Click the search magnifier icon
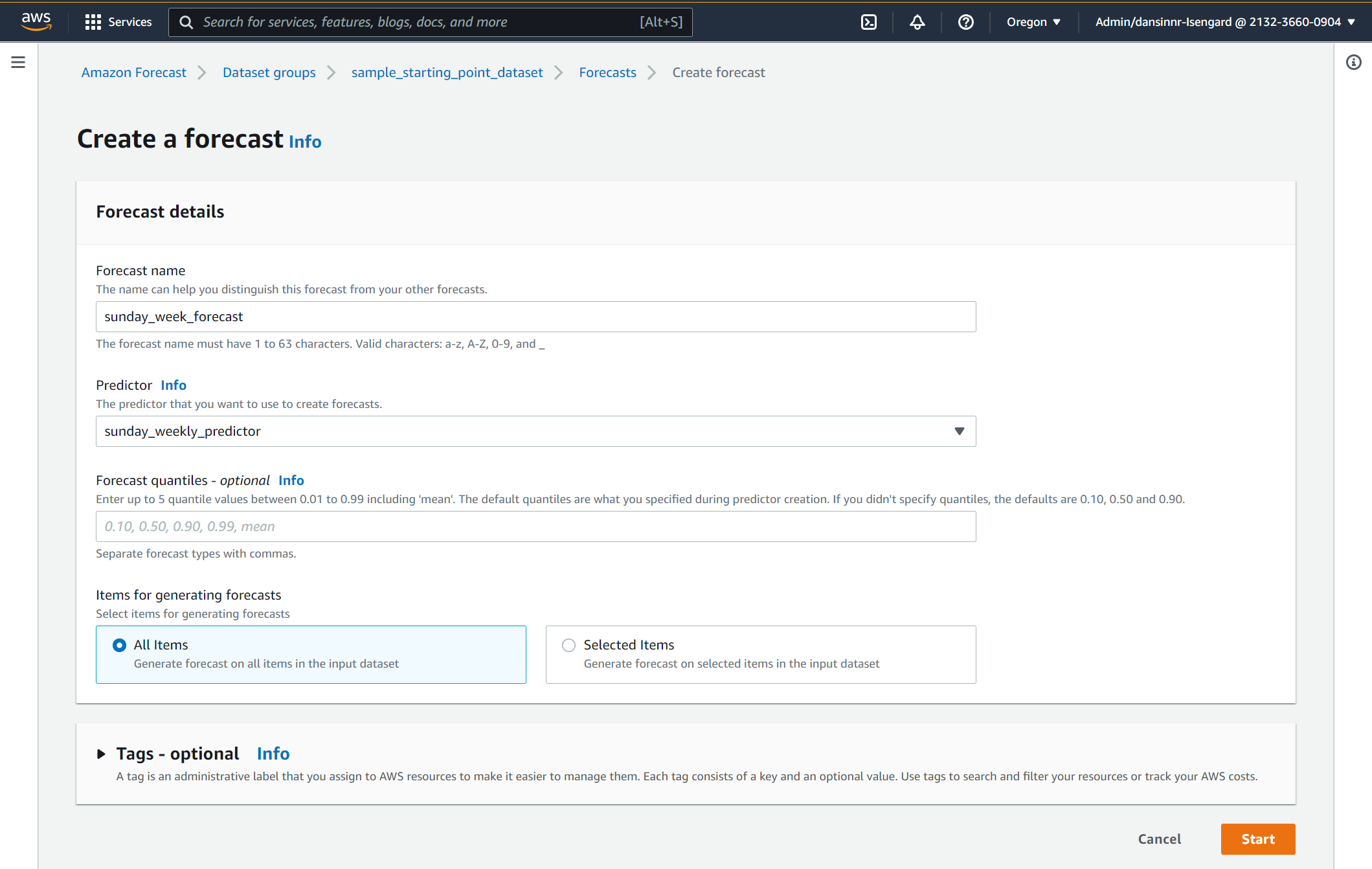This screenshot has height=869, width=1372. tap(186, 22)
